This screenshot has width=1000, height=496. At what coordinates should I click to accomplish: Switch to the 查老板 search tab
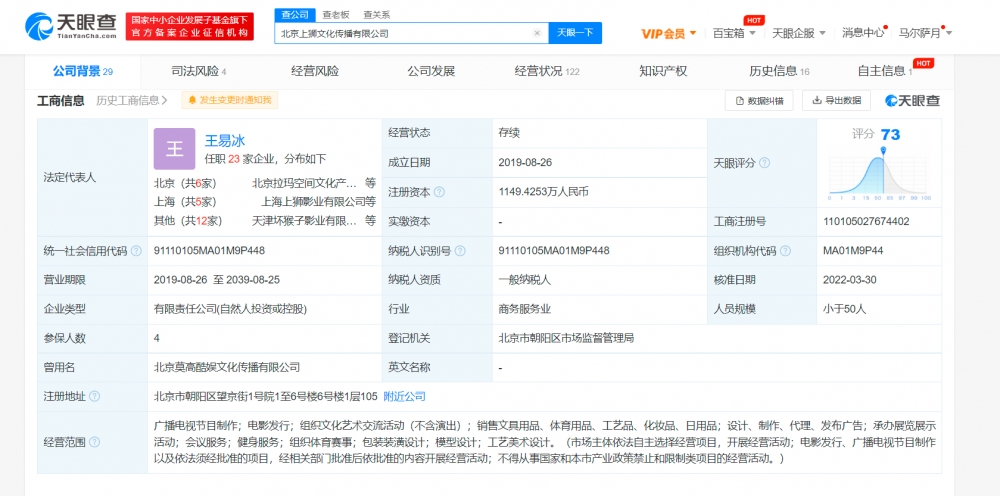point(335,15)
